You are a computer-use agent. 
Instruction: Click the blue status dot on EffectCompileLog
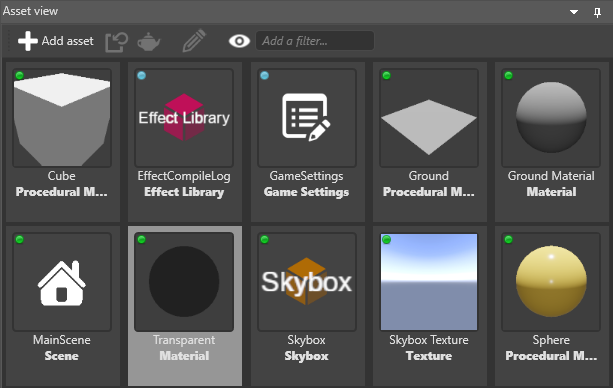pos(142,75)
